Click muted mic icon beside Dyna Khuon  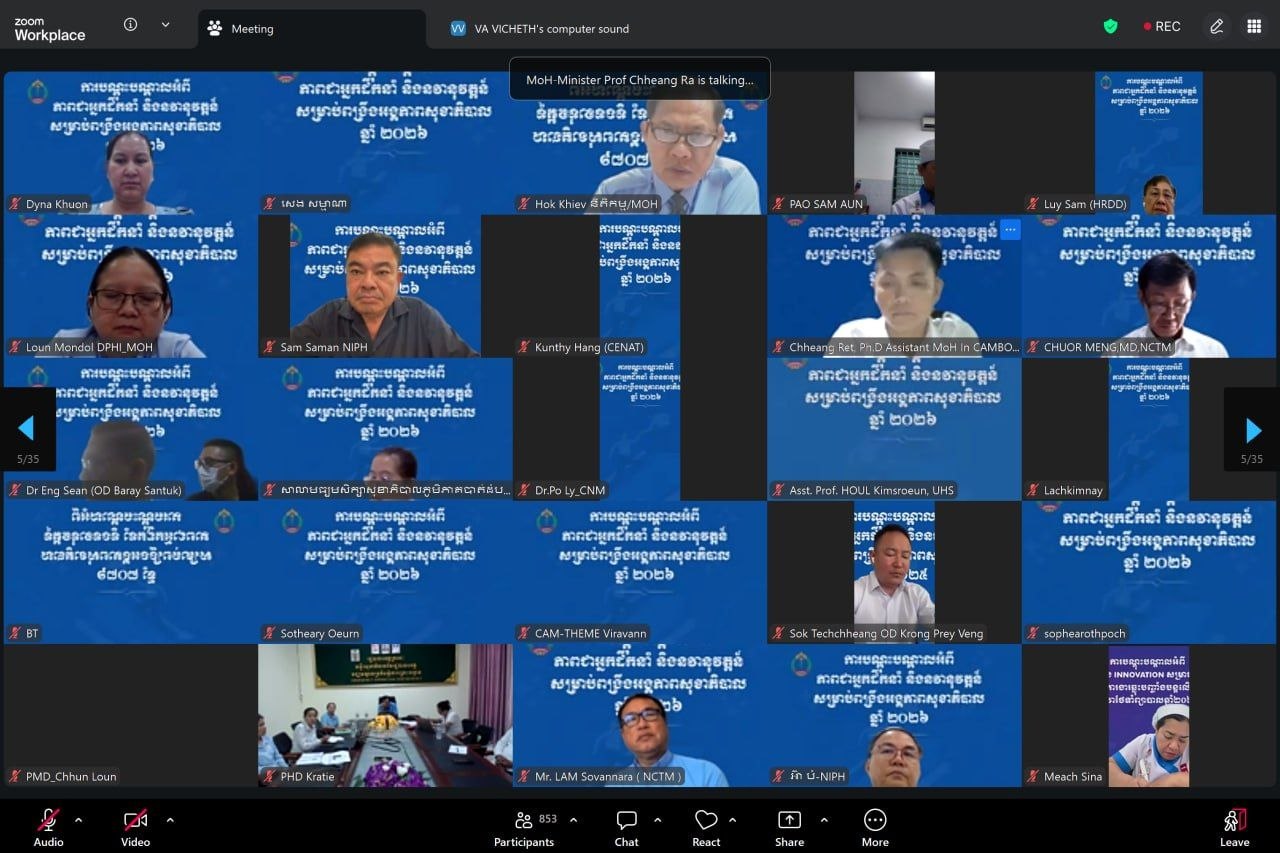15,204
